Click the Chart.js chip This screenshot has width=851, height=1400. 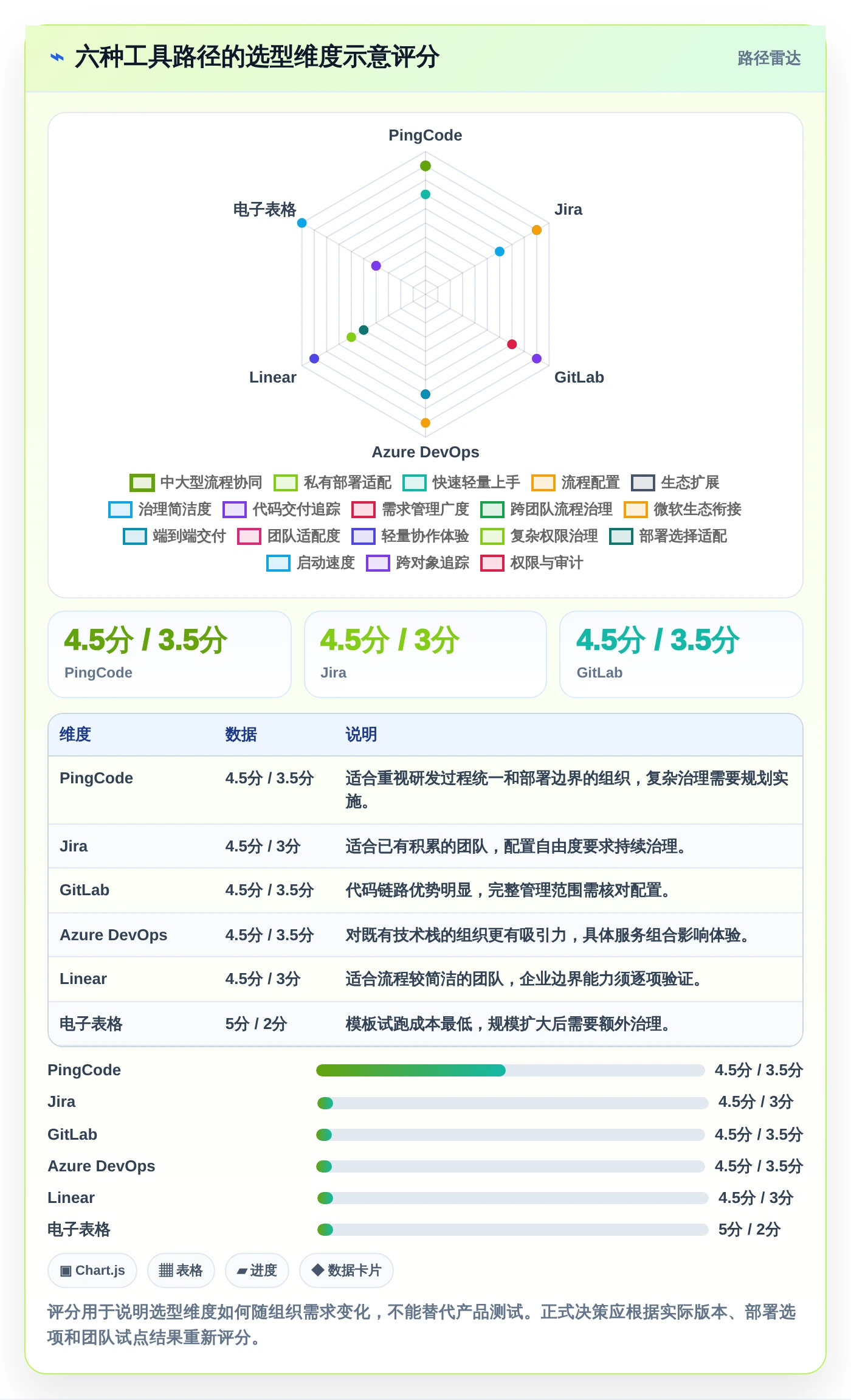tap(92, 1270)
